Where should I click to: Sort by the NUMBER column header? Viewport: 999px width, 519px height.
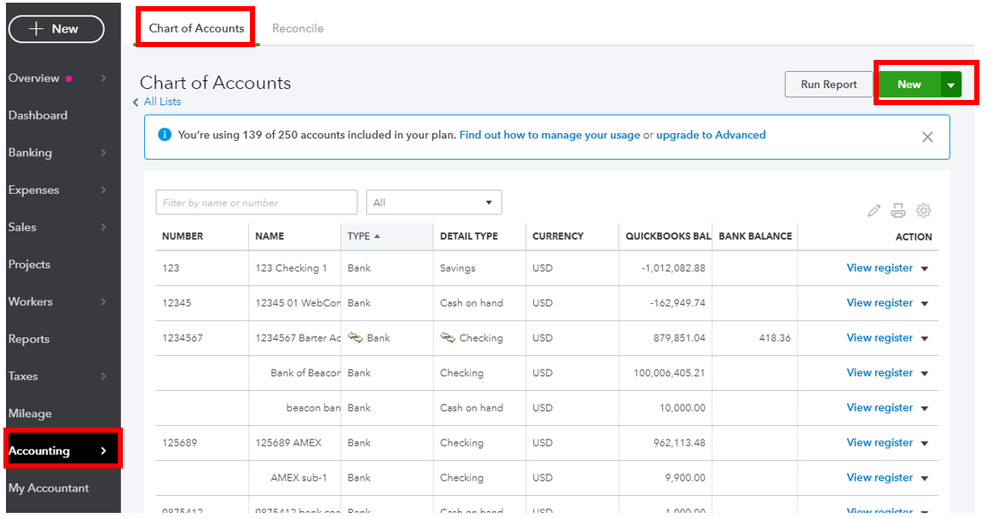click(182, 236)
